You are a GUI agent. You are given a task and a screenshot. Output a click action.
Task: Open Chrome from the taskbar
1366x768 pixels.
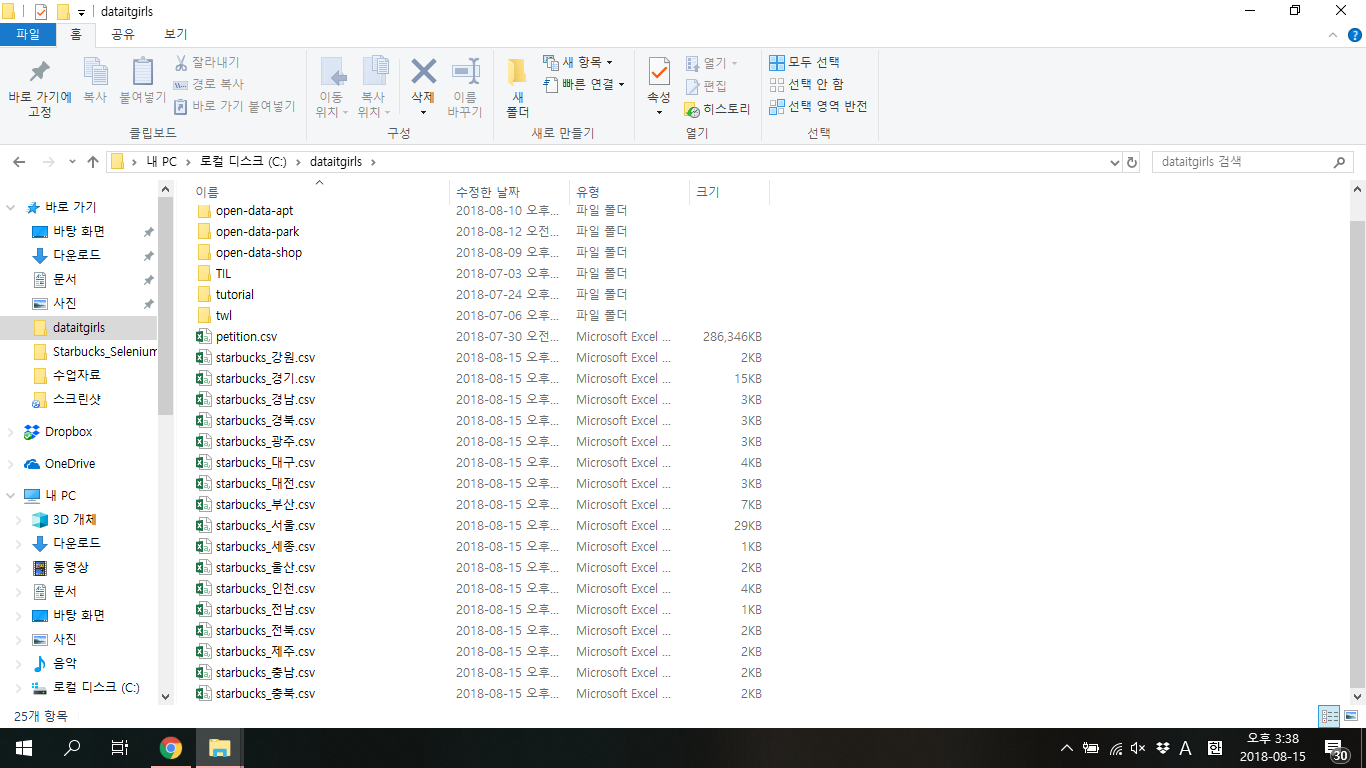click(171, 748)
